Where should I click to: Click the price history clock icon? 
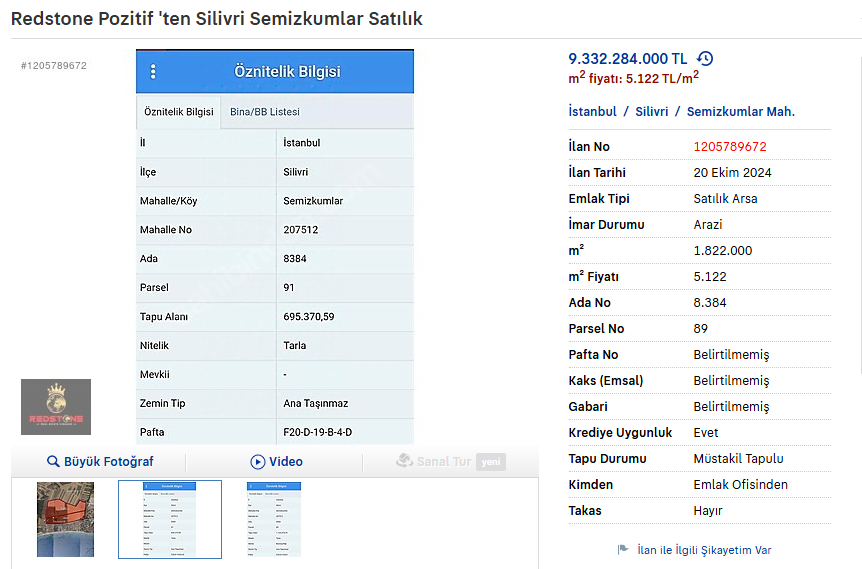point(705,59)
